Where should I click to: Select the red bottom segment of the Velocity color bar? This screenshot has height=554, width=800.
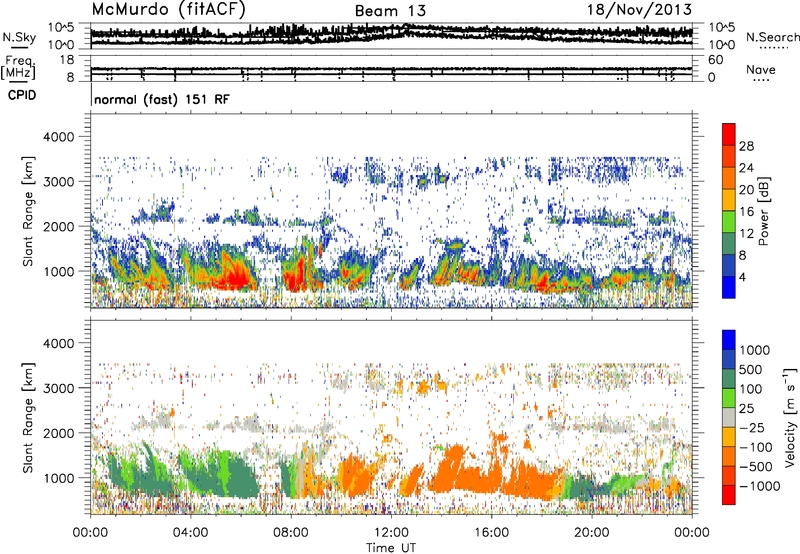point(729,495)
